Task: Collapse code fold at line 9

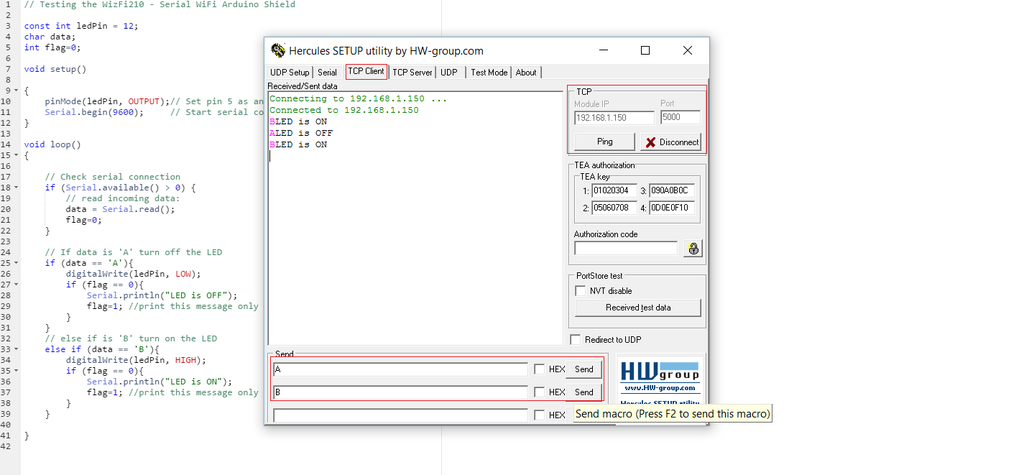Action: click(16, 90)
